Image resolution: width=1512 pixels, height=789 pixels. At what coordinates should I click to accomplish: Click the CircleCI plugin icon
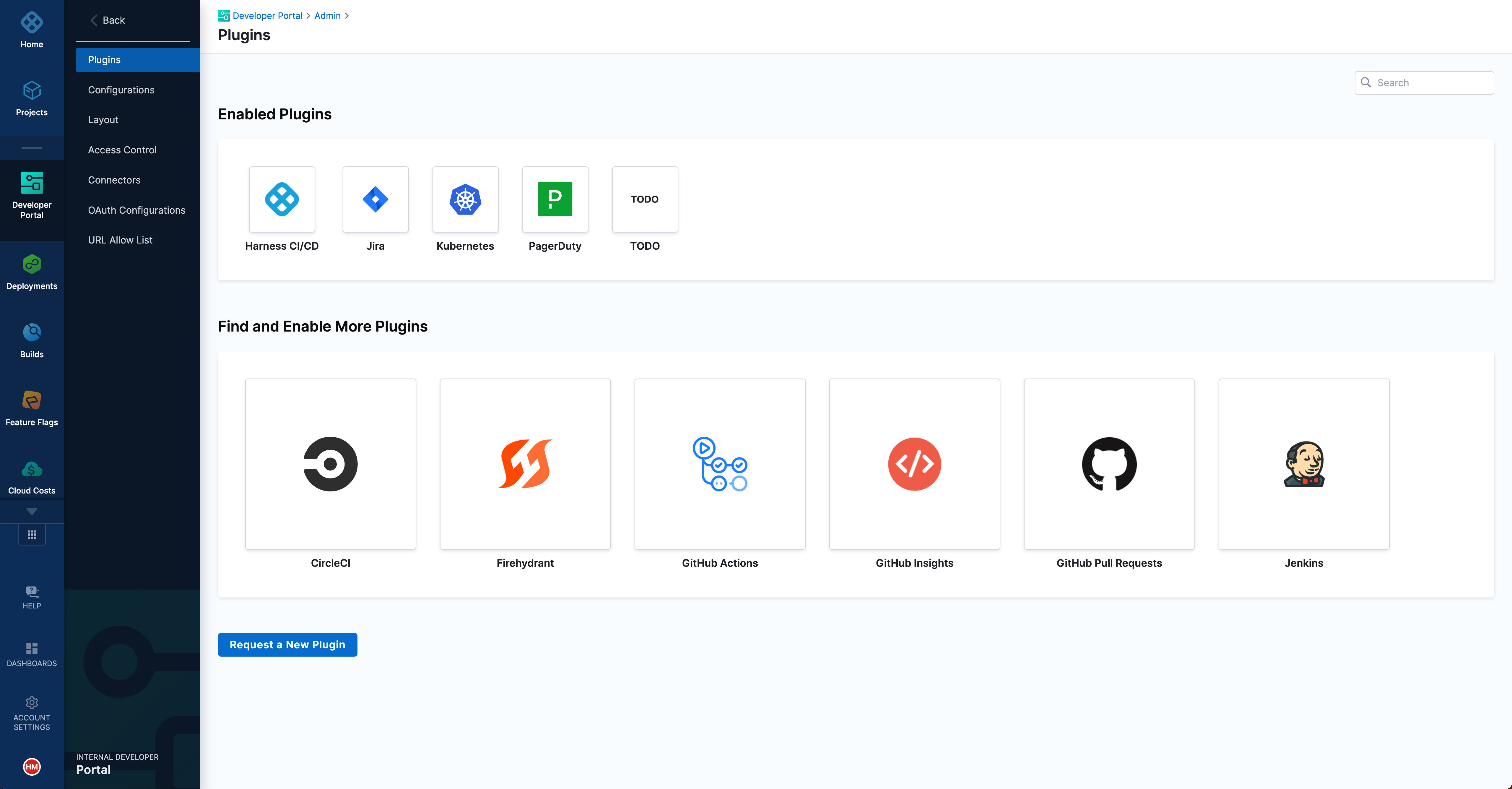[330, 463]
